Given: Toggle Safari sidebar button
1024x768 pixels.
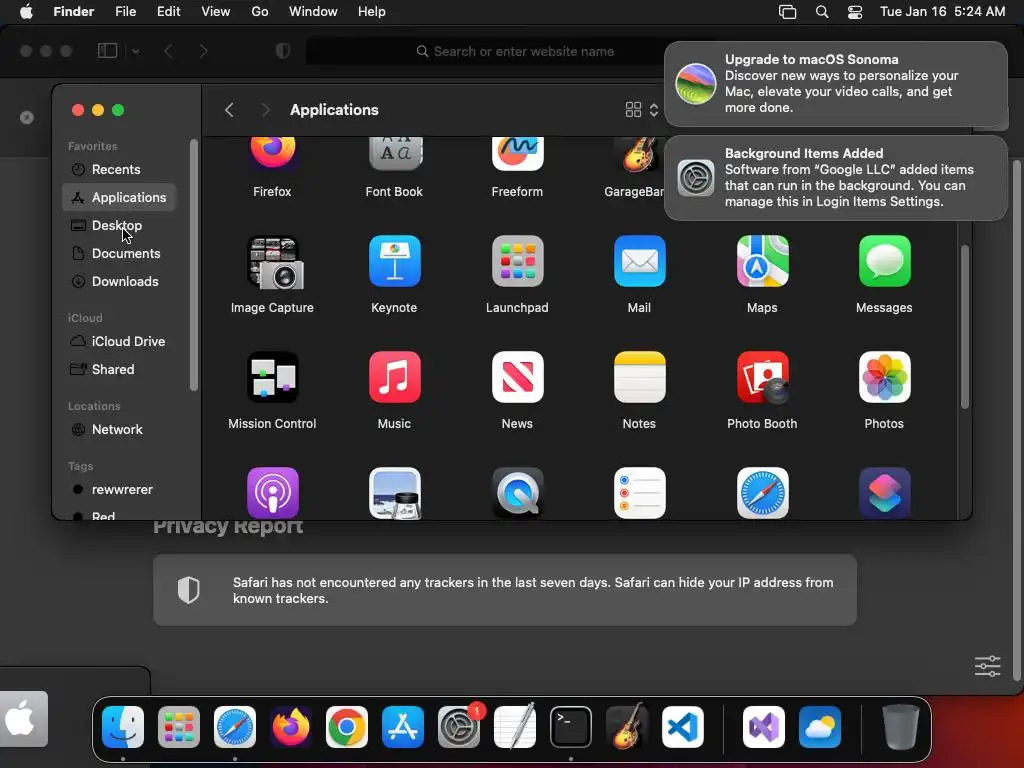Looking at the screenshot, I should click(107, 51).
